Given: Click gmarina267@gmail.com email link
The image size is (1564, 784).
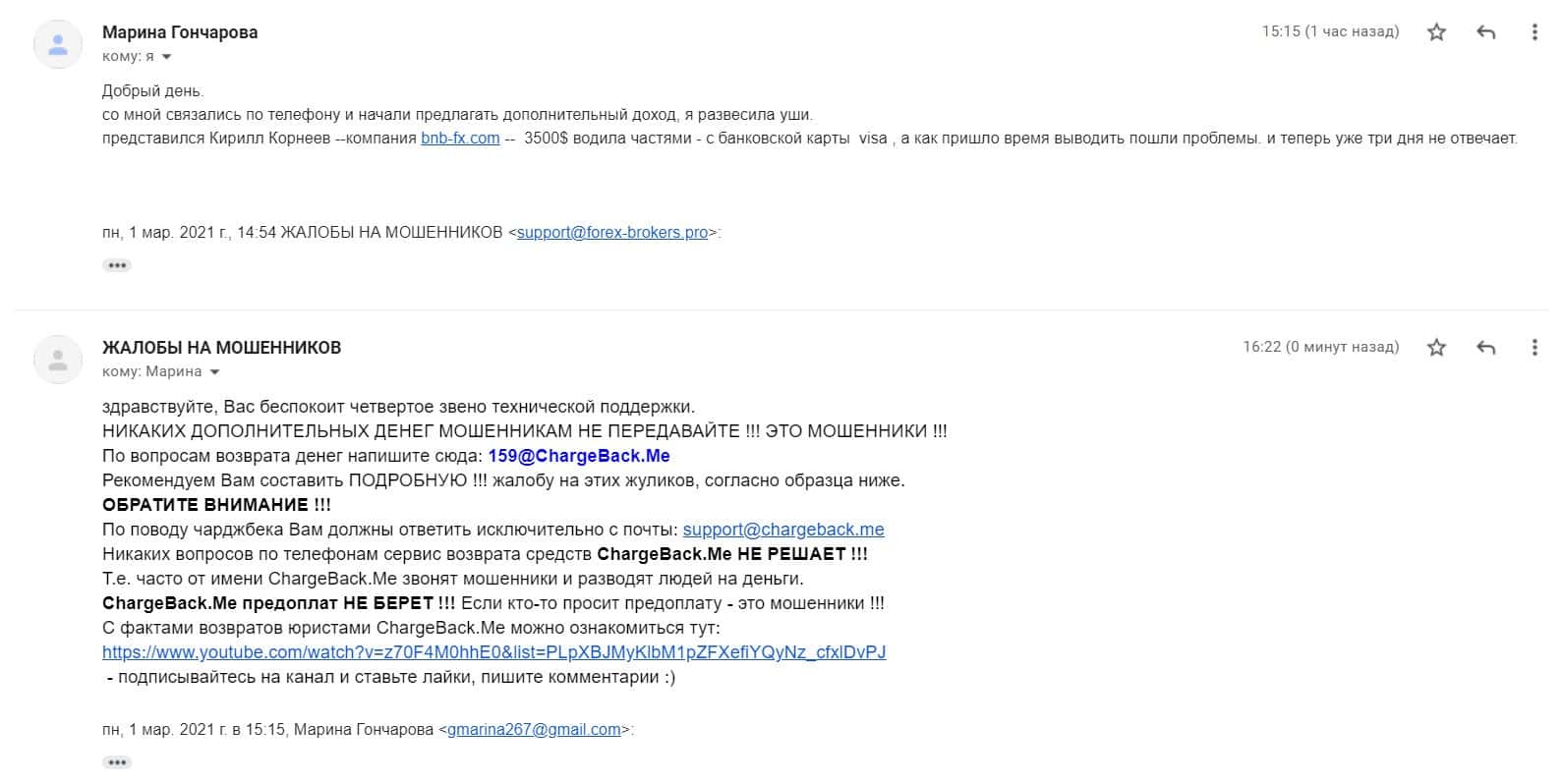Looking at the screenshot, I should pos(534,730).
